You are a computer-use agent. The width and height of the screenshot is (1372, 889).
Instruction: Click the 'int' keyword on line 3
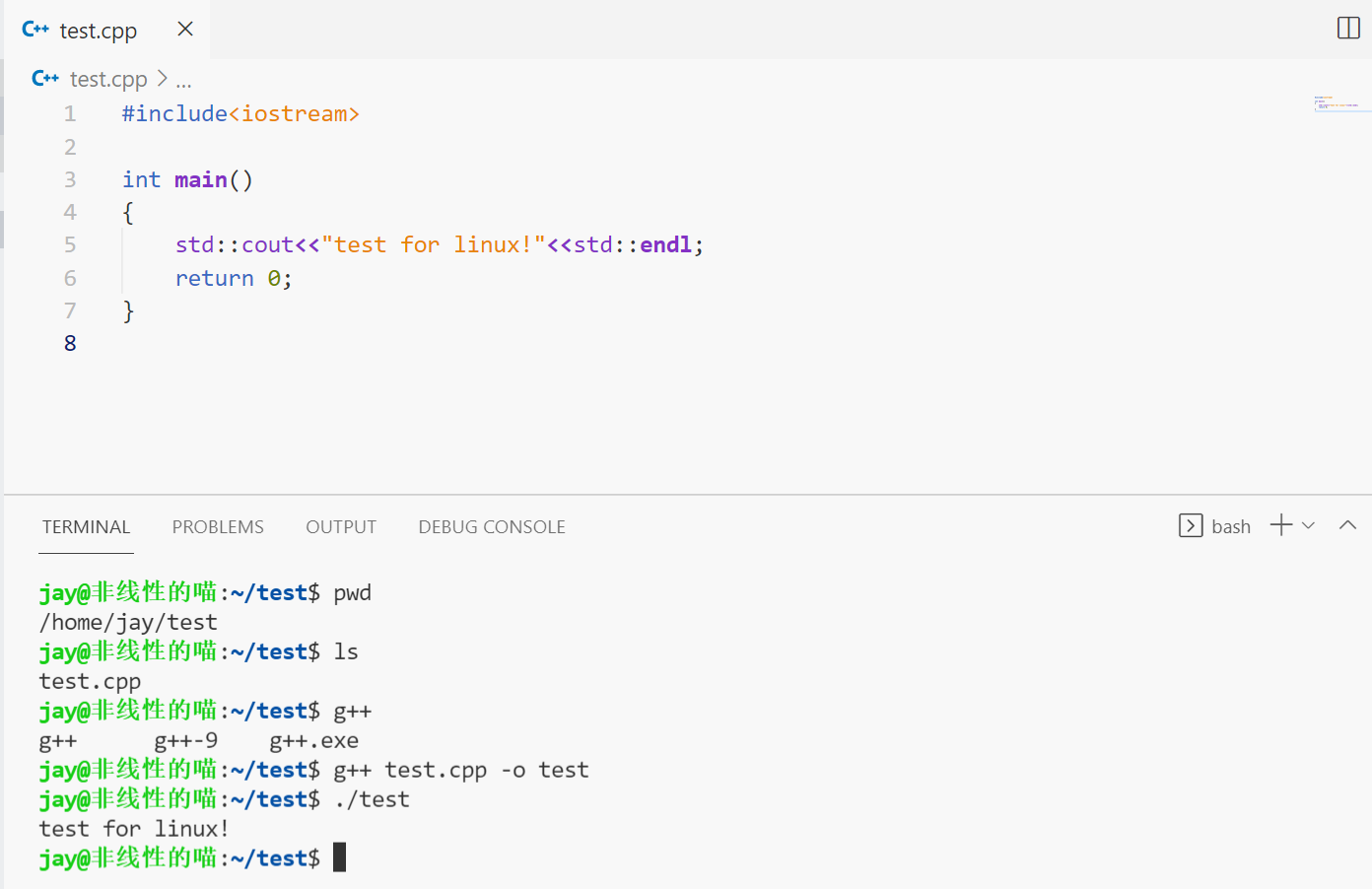point(141,179)
